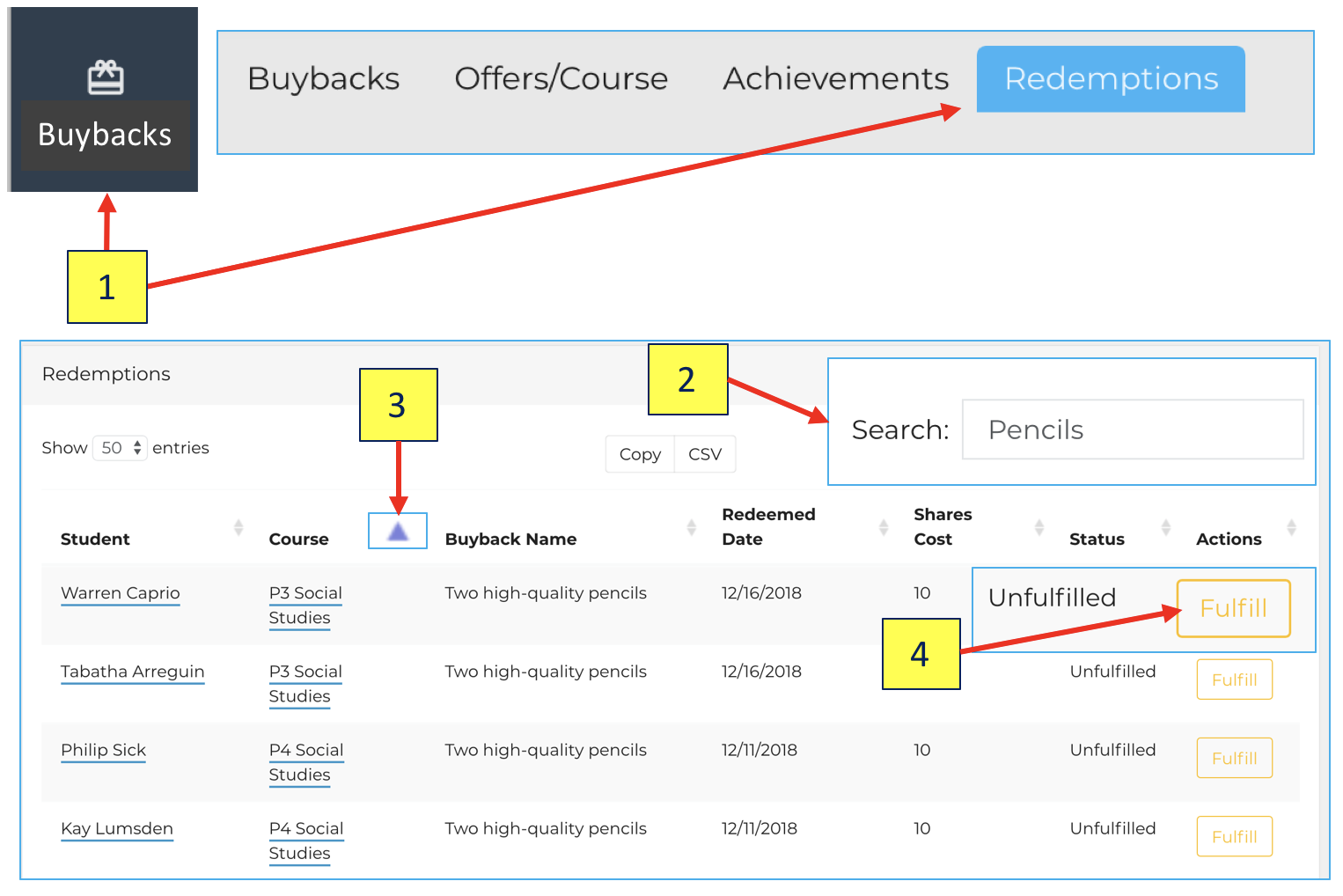Open P4 Social Studies link in Philip Sick row

(305, 762)
